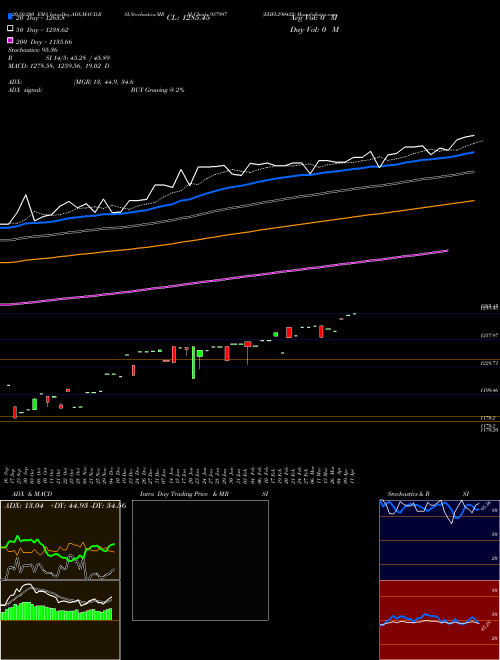Click the 'CL: 1285.45' closing price text
The height and width of the screenshot is (660, 500).
[188, 18]
